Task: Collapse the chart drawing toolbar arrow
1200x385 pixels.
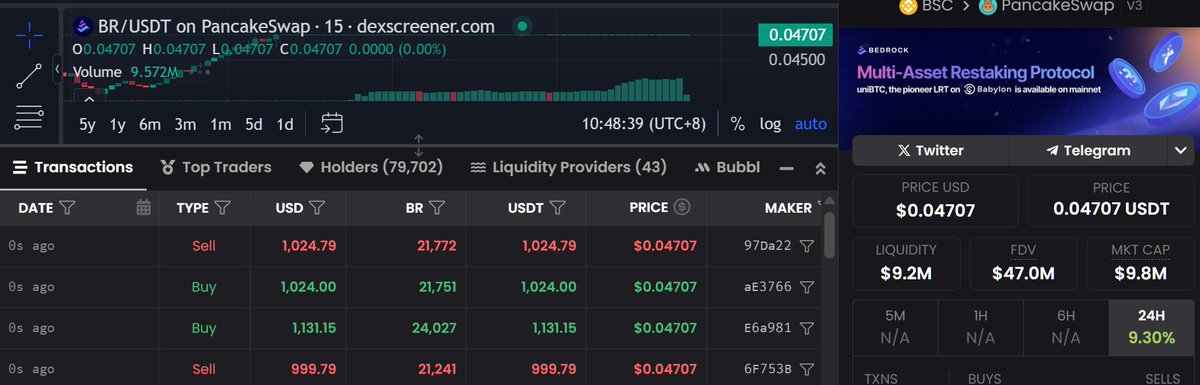Action: coord(58,68)
